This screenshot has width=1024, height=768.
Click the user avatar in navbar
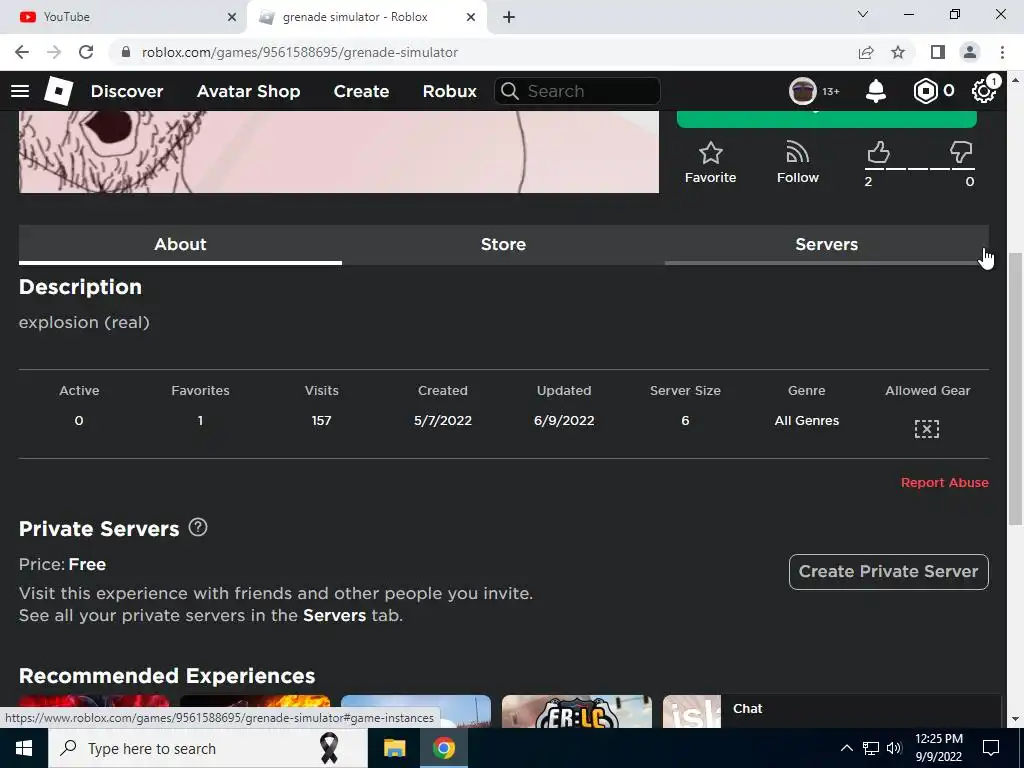point(803,91)
